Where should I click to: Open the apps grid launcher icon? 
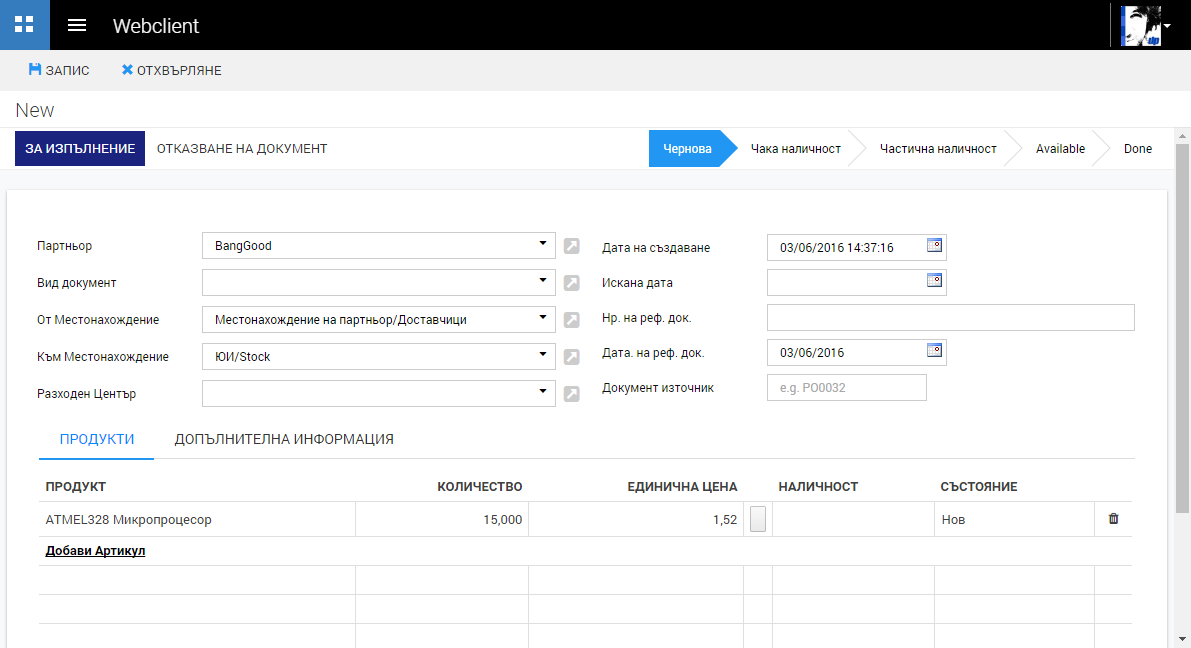coord(24,25)
